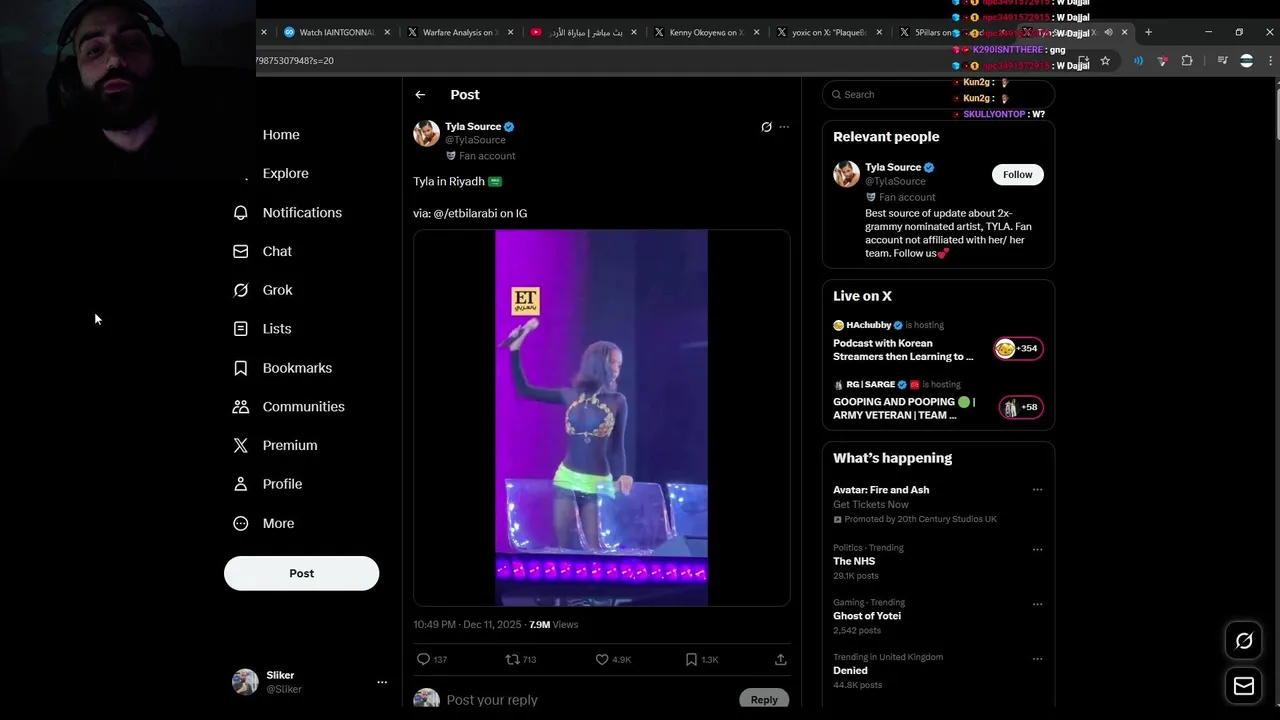This screenshot has width=1280, height=720.
Task: Open the floating Grok button
Action: point(1244,641)
